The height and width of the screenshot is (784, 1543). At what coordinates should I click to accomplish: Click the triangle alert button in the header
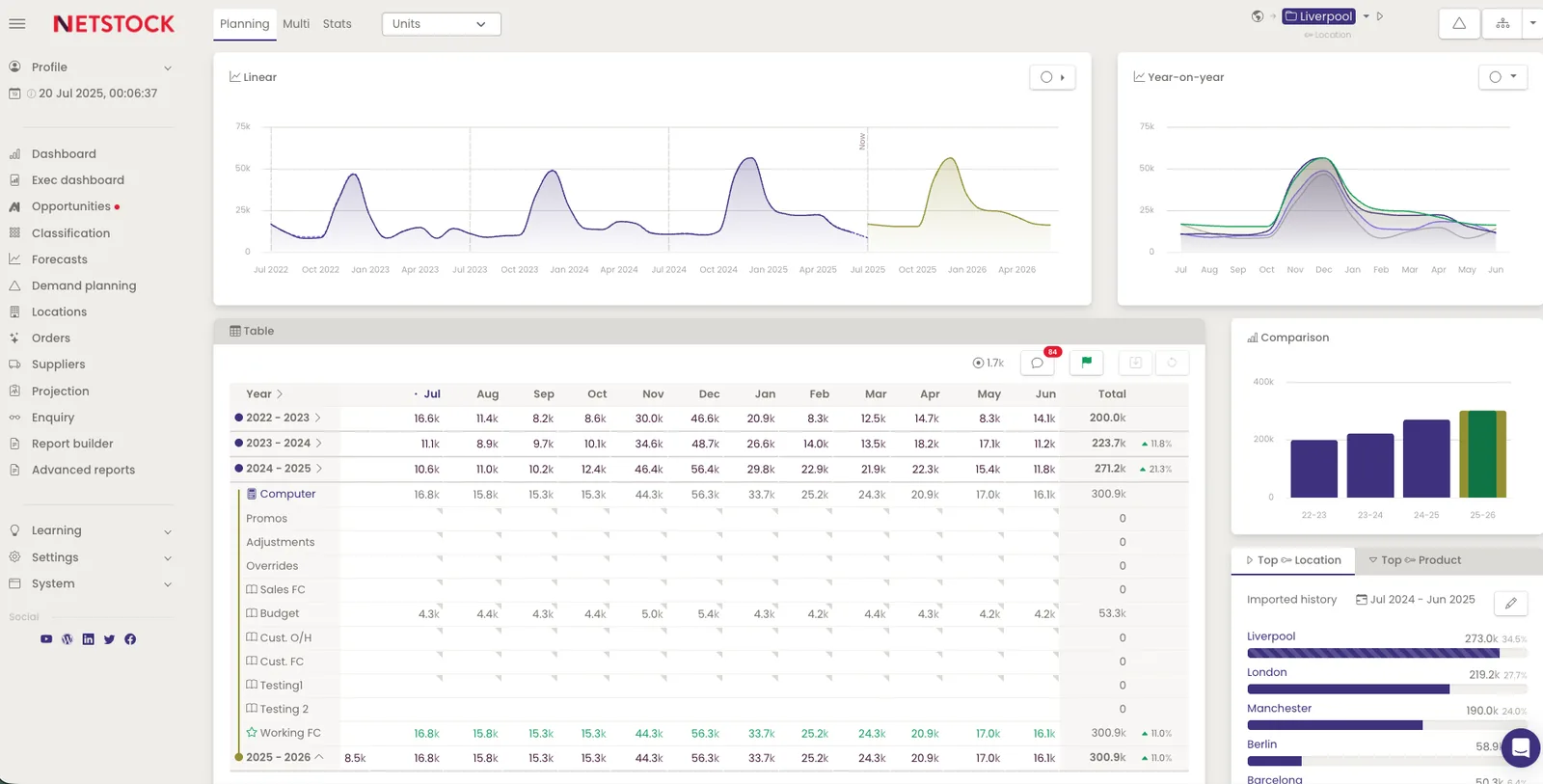(x=1459, y=23)
